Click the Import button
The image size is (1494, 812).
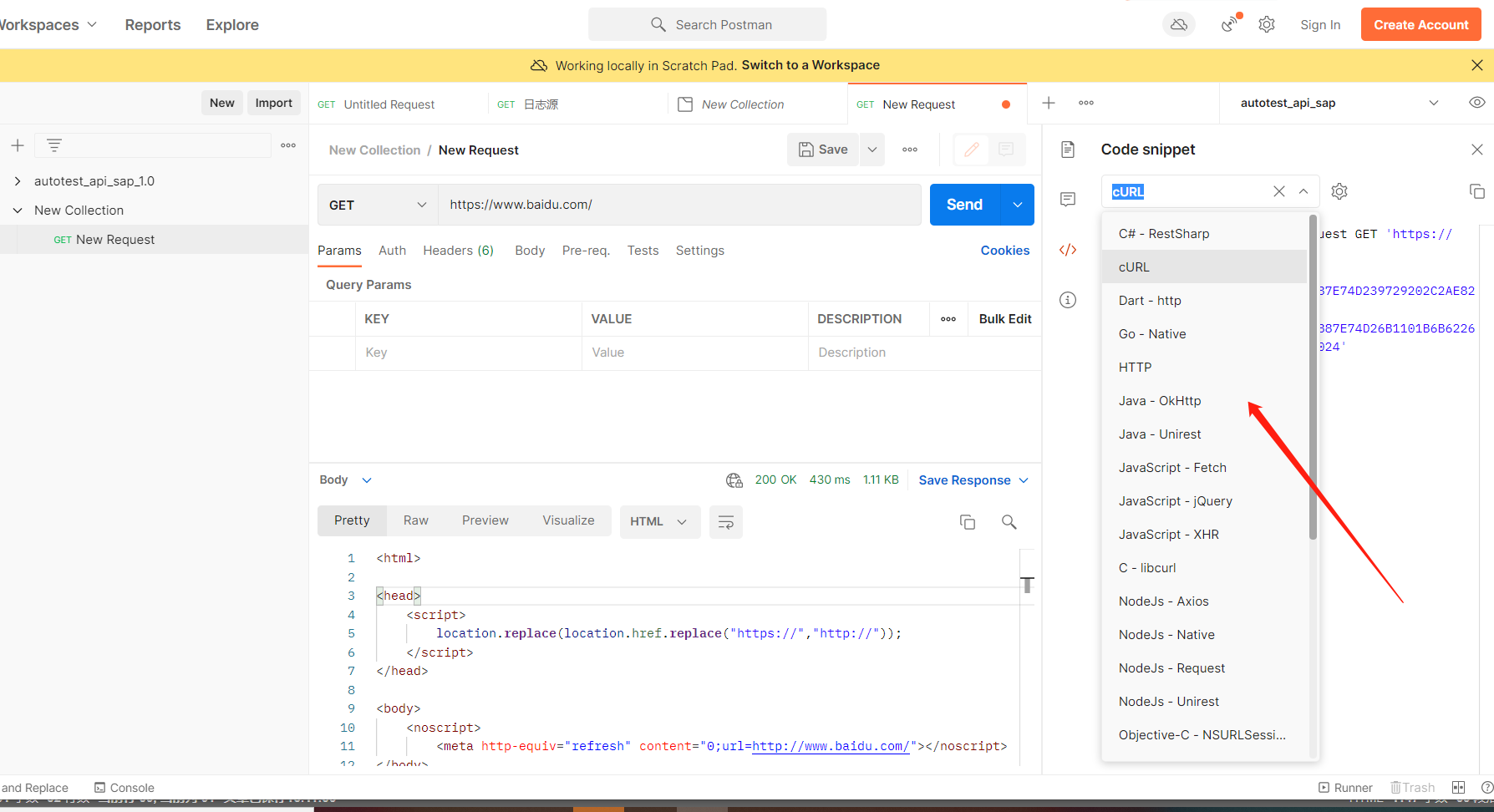point(273,103)
